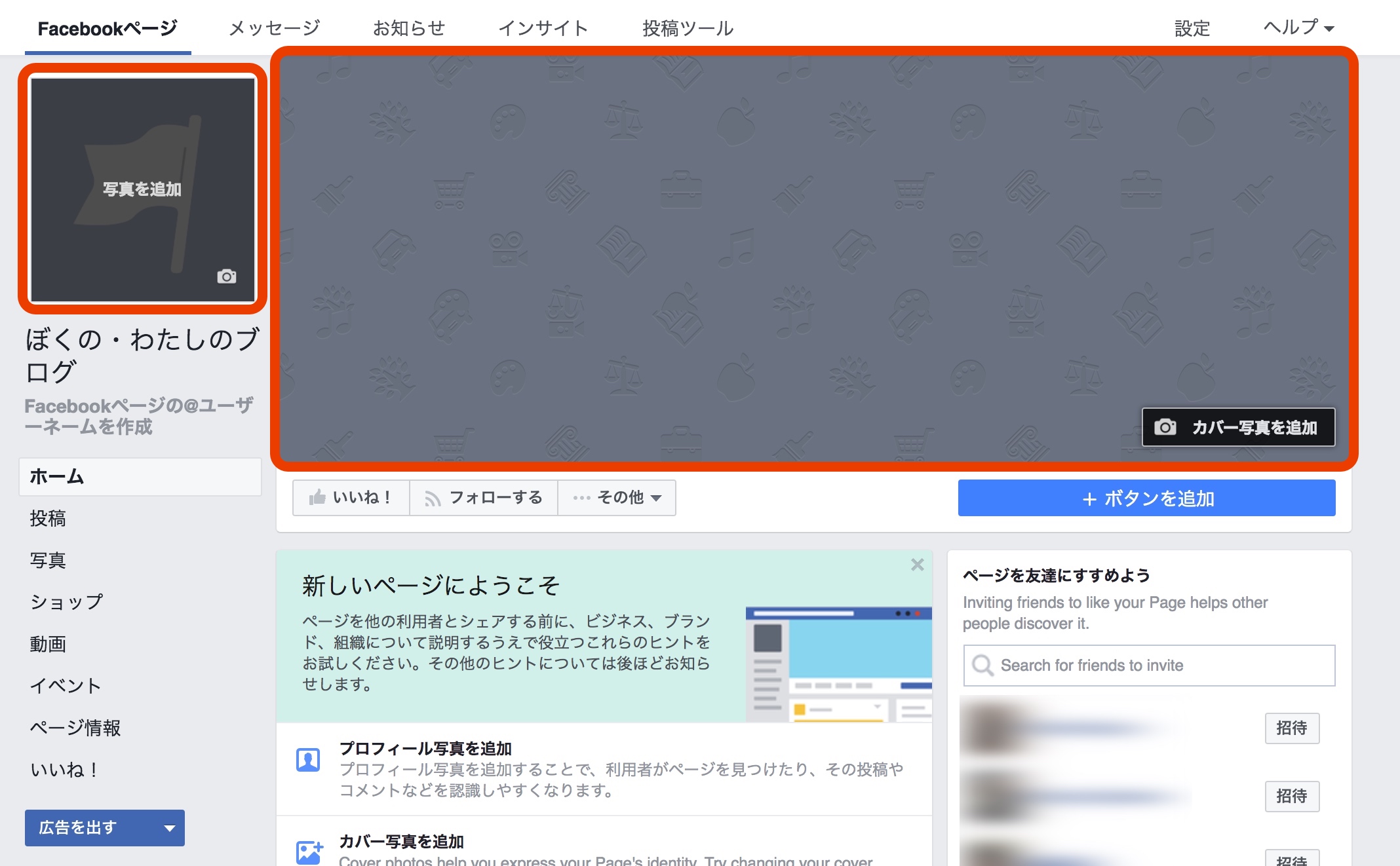
Task: Select 動画 in the left sidebar
Action: (x=48, y=644)
